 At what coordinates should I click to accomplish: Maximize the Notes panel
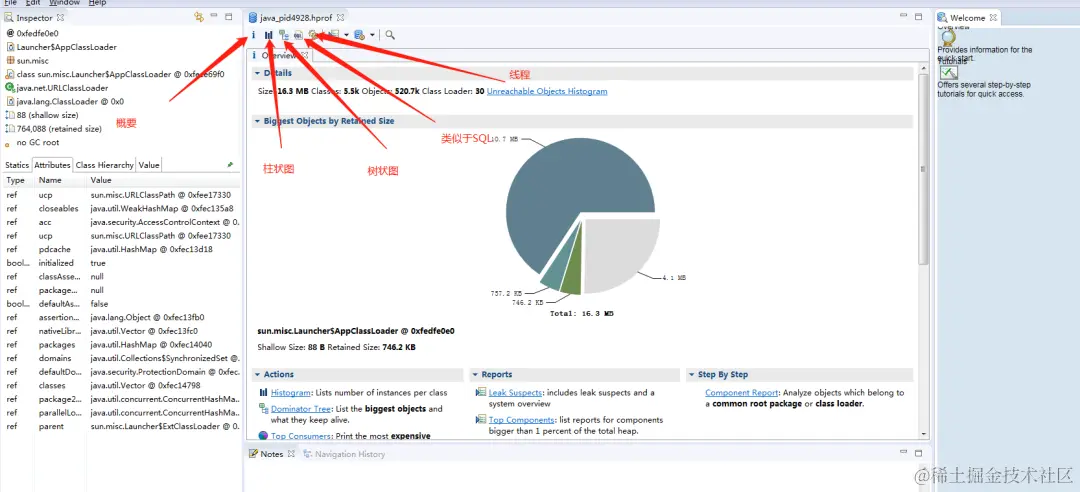[918, 452]
